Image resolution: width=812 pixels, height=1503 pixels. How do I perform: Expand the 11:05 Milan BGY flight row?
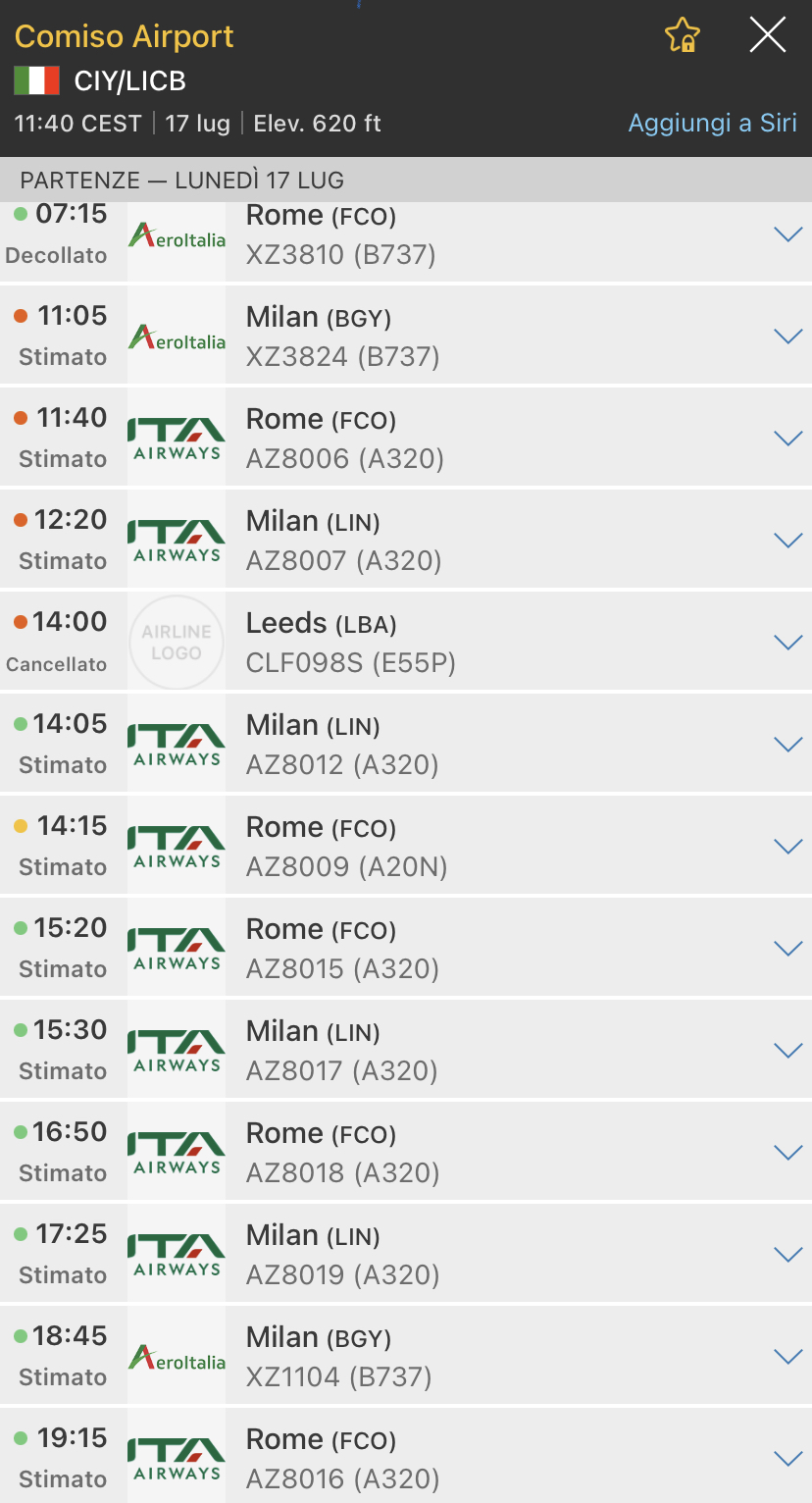787,337
